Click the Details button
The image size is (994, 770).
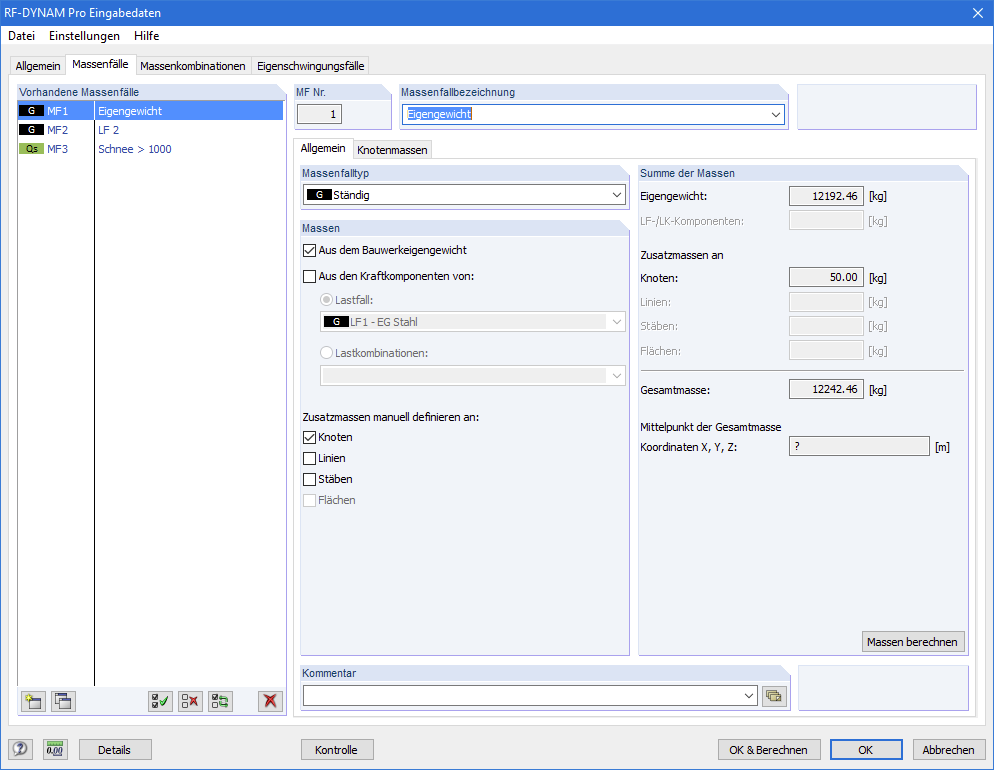click(x=115, y=750)
